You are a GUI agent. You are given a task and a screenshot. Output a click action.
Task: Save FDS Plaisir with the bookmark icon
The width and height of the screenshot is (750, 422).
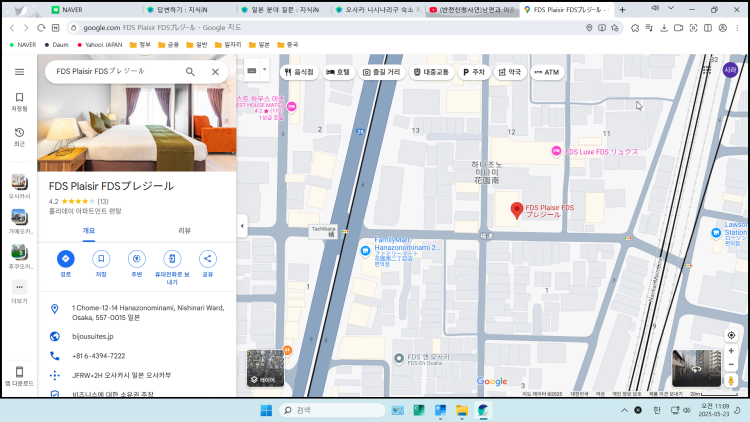point(101,259)
